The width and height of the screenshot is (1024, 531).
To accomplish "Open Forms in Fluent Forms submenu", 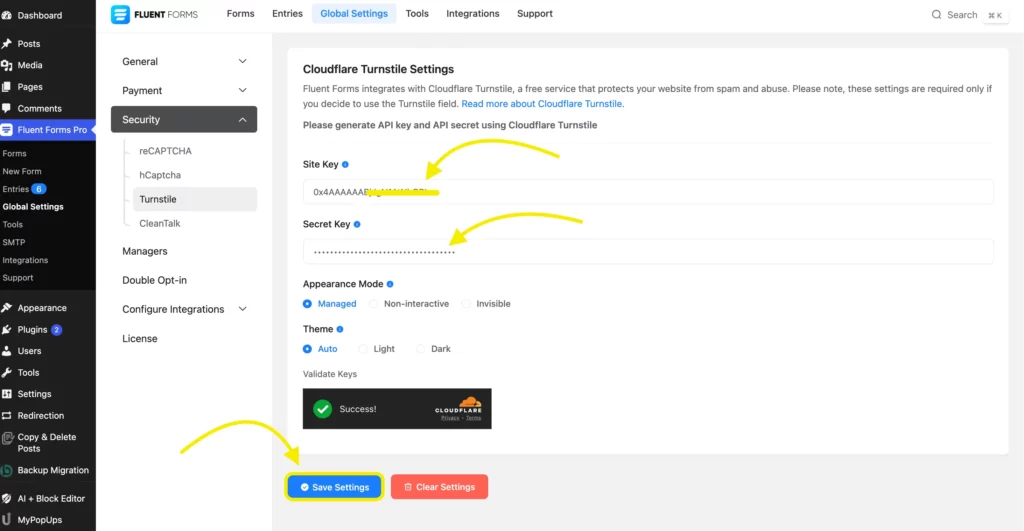I will (x=14, y=153).
